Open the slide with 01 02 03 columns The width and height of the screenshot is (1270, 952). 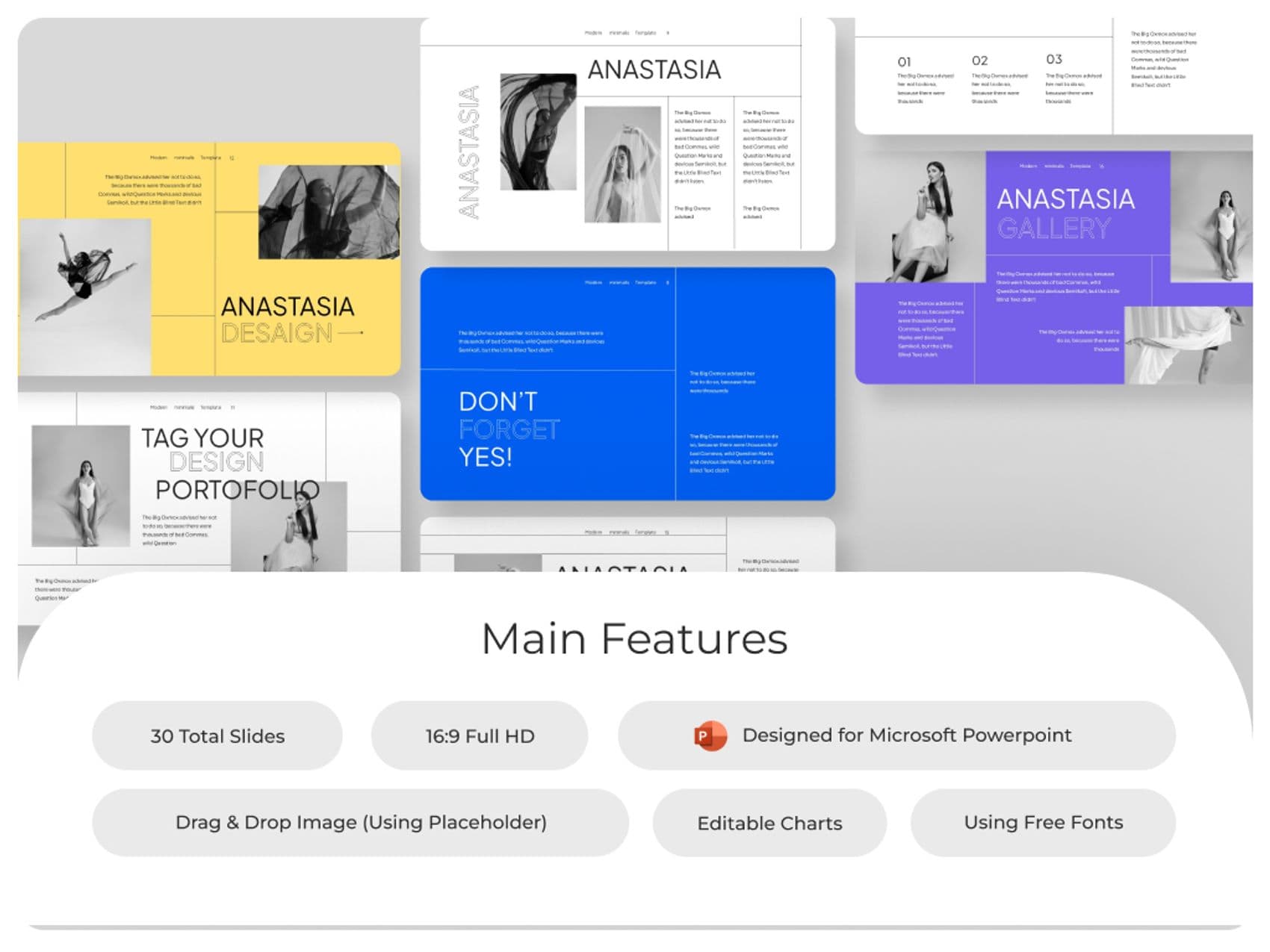pos(1053,76)
